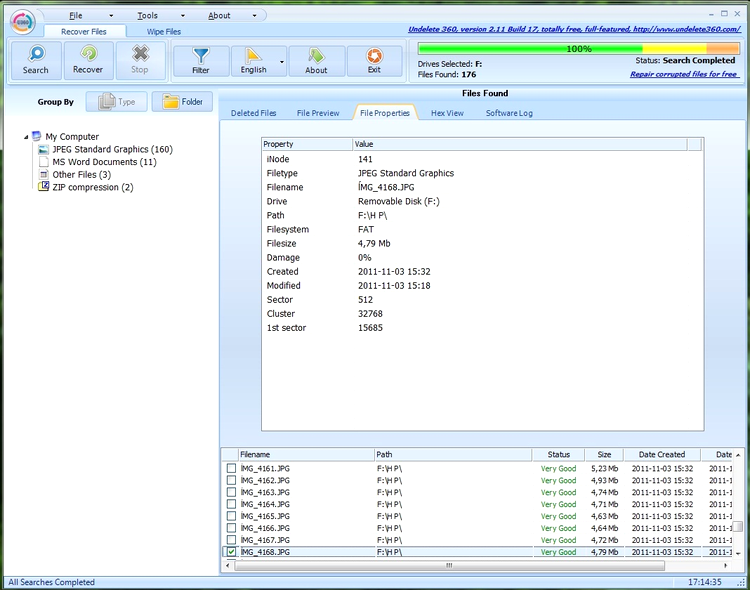Sort file list by Path column
This screenshot has height=590, width=750.
pyautogui.click(x=453, y=455)
